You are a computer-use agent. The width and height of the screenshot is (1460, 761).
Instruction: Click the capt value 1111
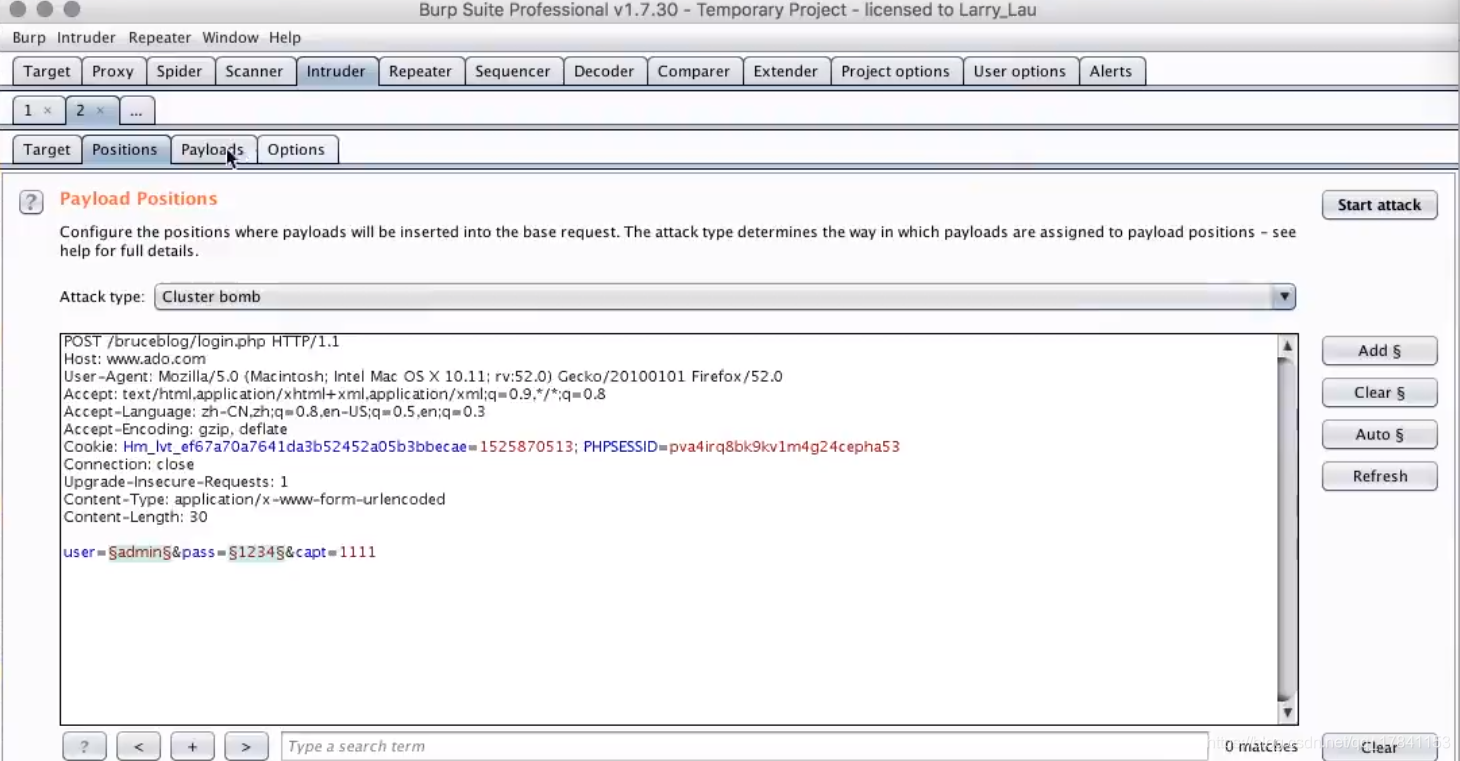coord(357,552)
